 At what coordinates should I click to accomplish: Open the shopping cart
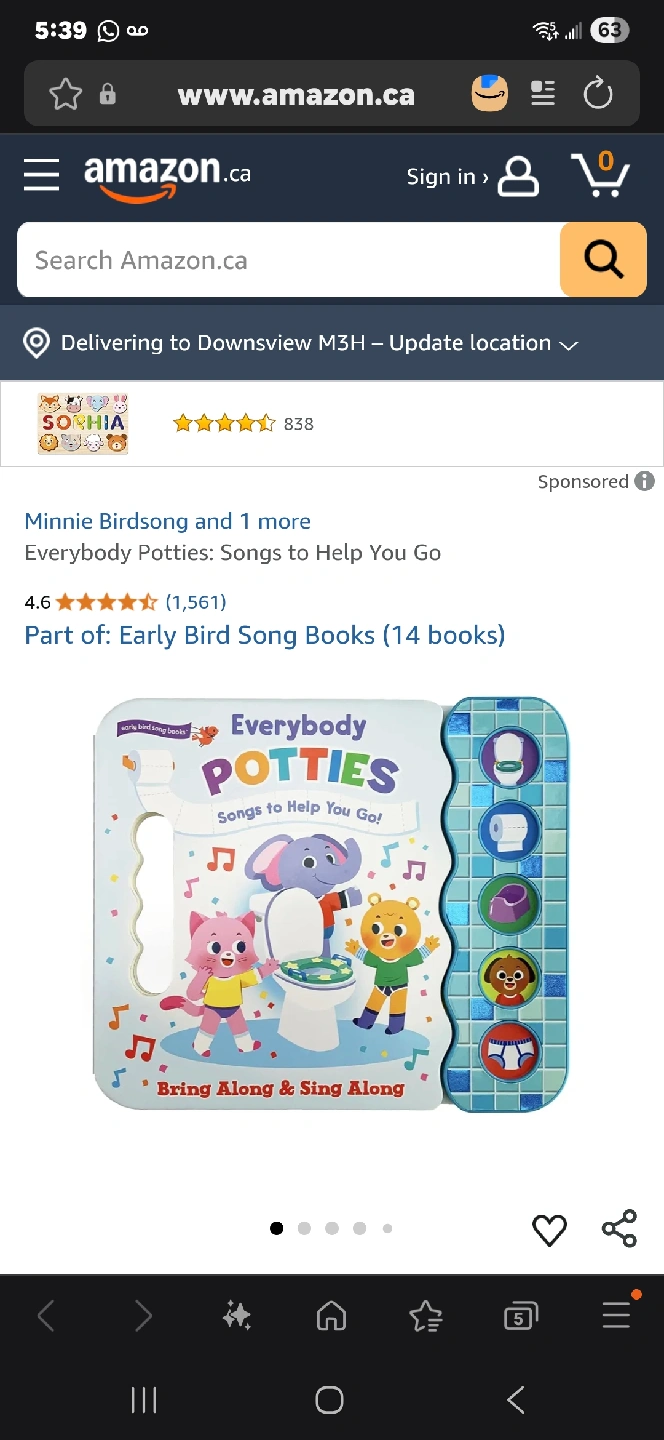(x=600, y=175)
